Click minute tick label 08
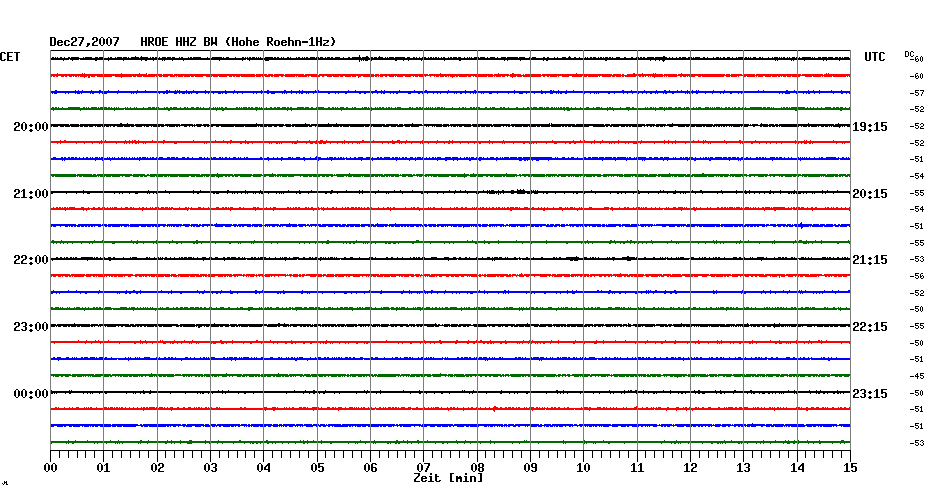This screenshot has height=494, width=930. point(477,468)
